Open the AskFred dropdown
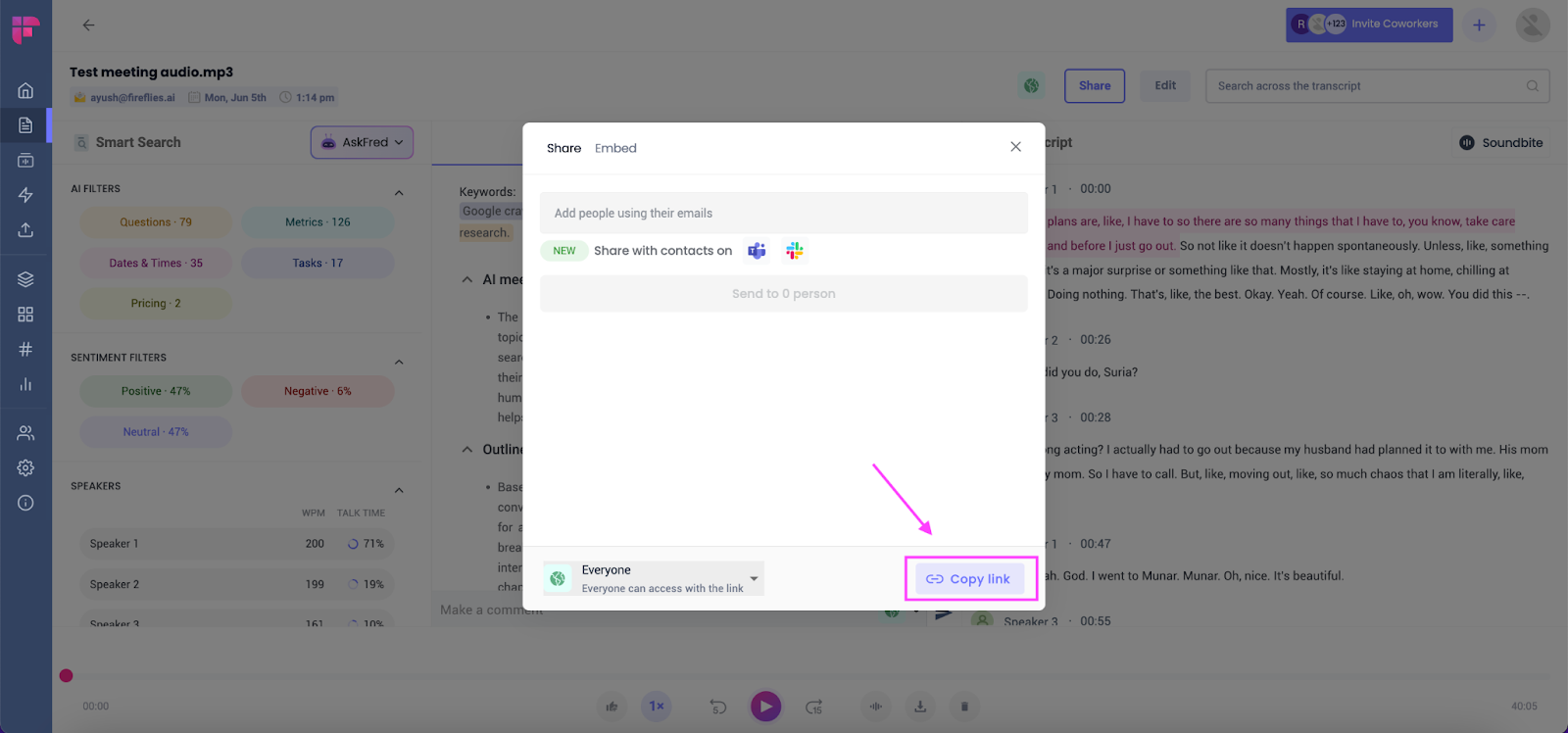The image size is (1568, 733). 362,142
